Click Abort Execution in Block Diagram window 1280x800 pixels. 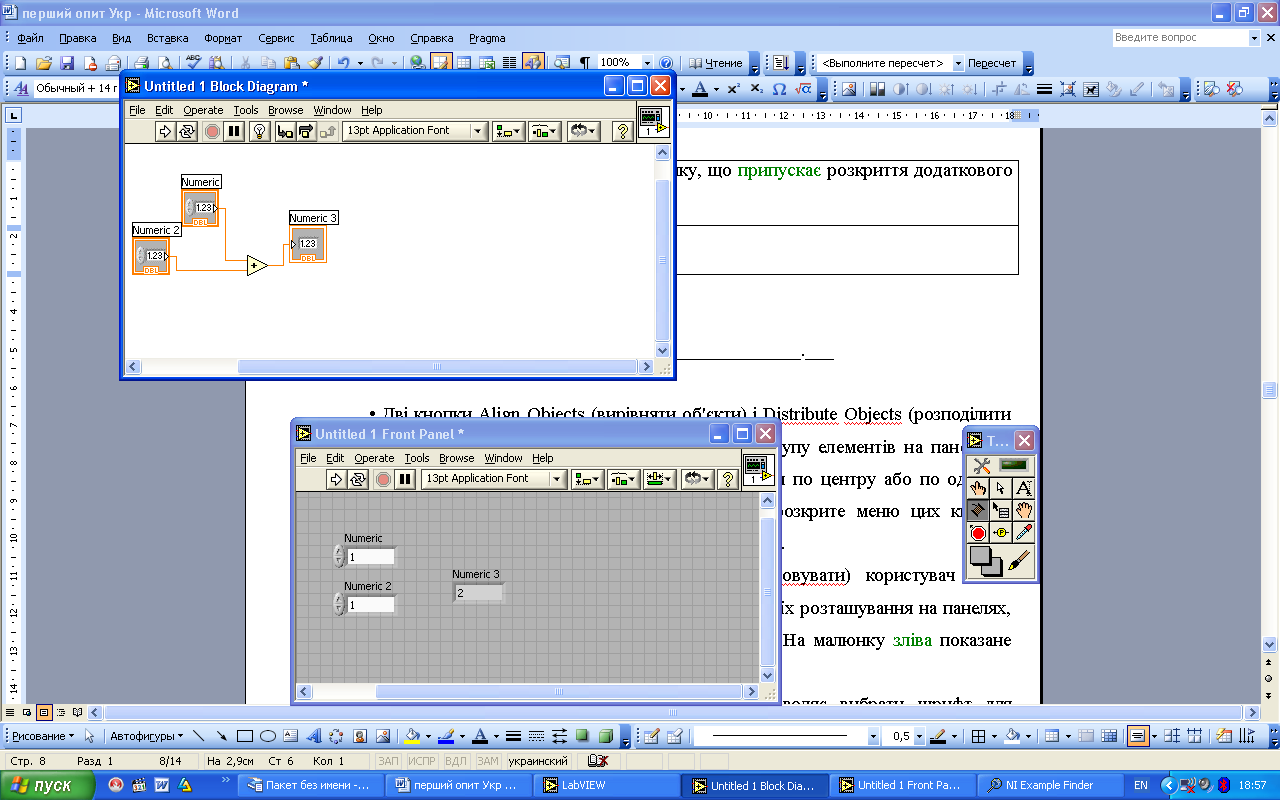coord(212,131)
